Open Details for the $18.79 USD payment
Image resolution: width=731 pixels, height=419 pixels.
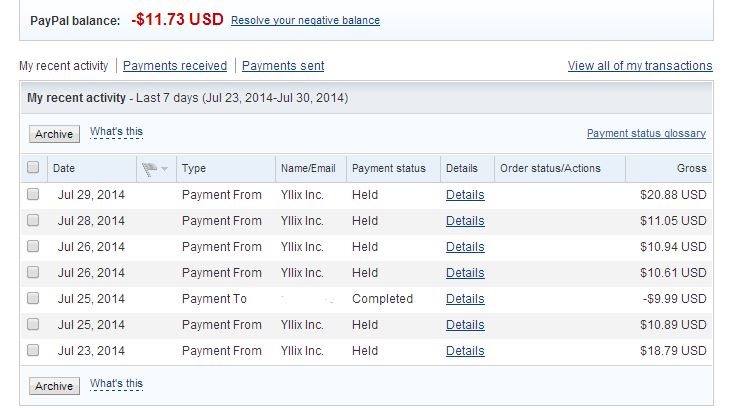click(465, 351)
